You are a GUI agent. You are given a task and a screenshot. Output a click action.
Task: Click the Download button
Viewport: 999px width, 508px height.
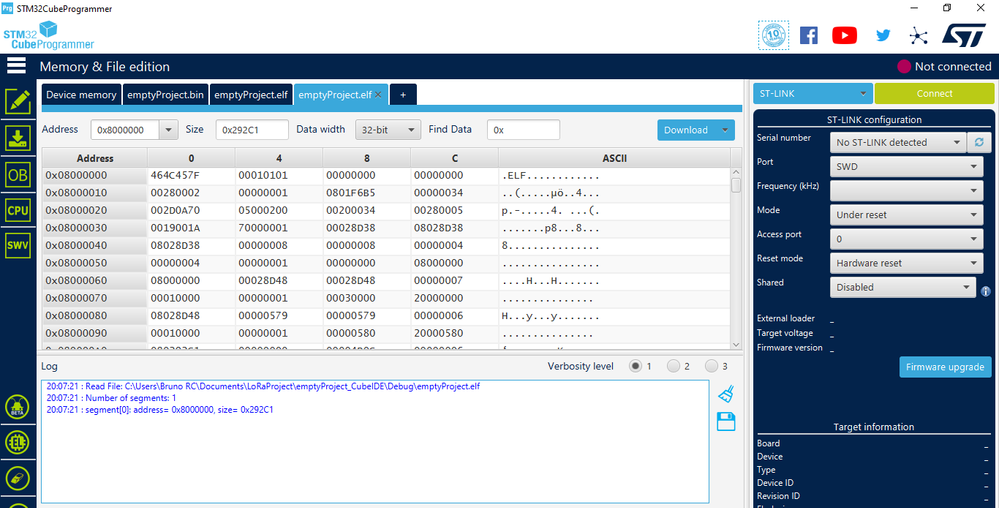[686, 130]
